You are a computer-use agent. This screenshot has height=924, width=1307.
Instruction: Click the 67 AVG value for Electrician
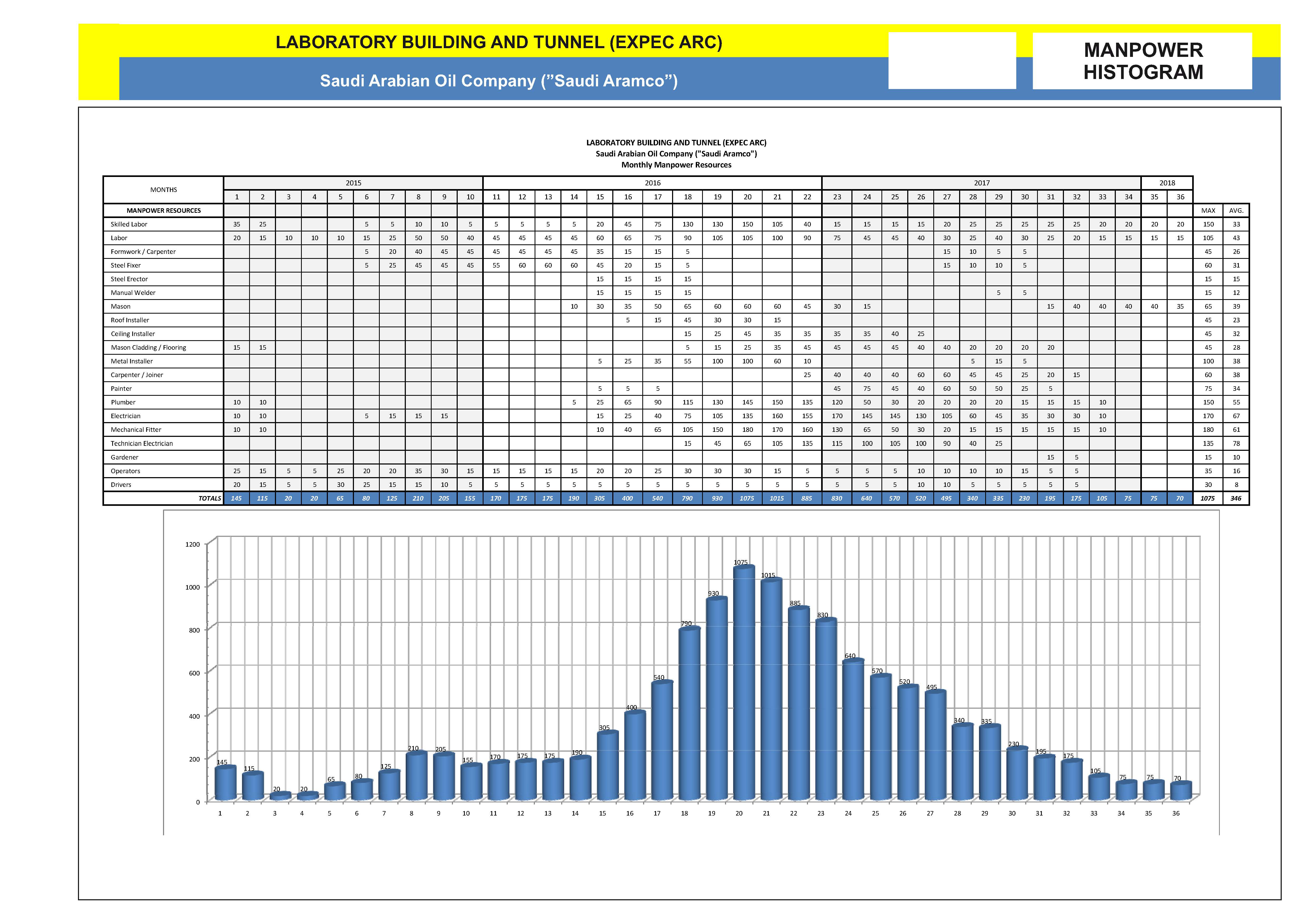coord(1236,416)
